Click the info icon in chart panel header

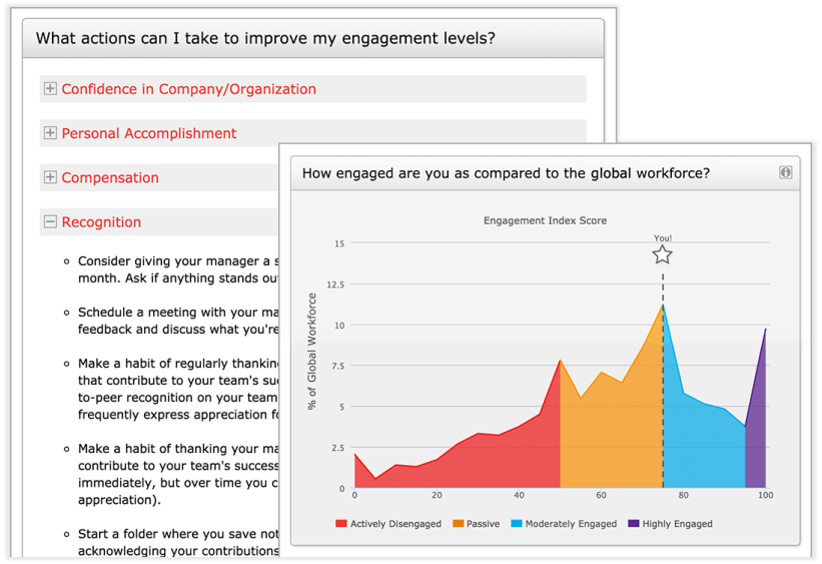(x=785, y=173)
